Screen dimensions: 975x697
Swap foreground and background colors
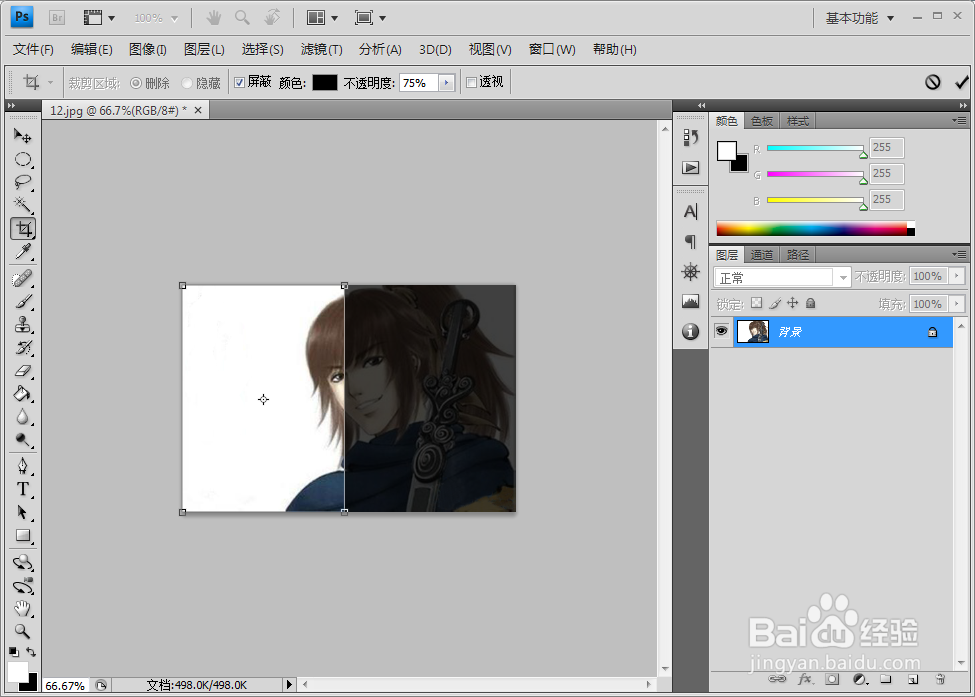pos(31,652)
